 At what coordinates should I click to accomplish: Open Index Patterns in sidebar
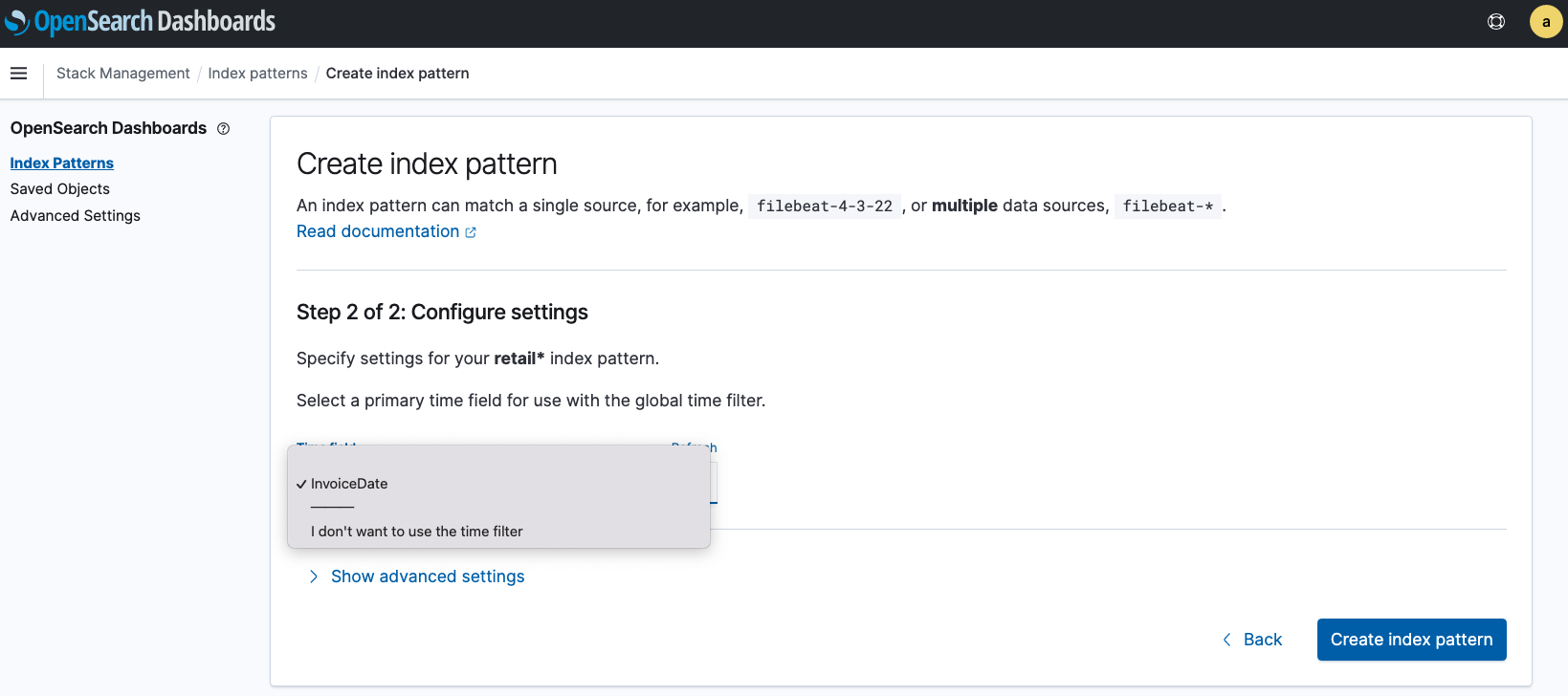click(62, 163)
